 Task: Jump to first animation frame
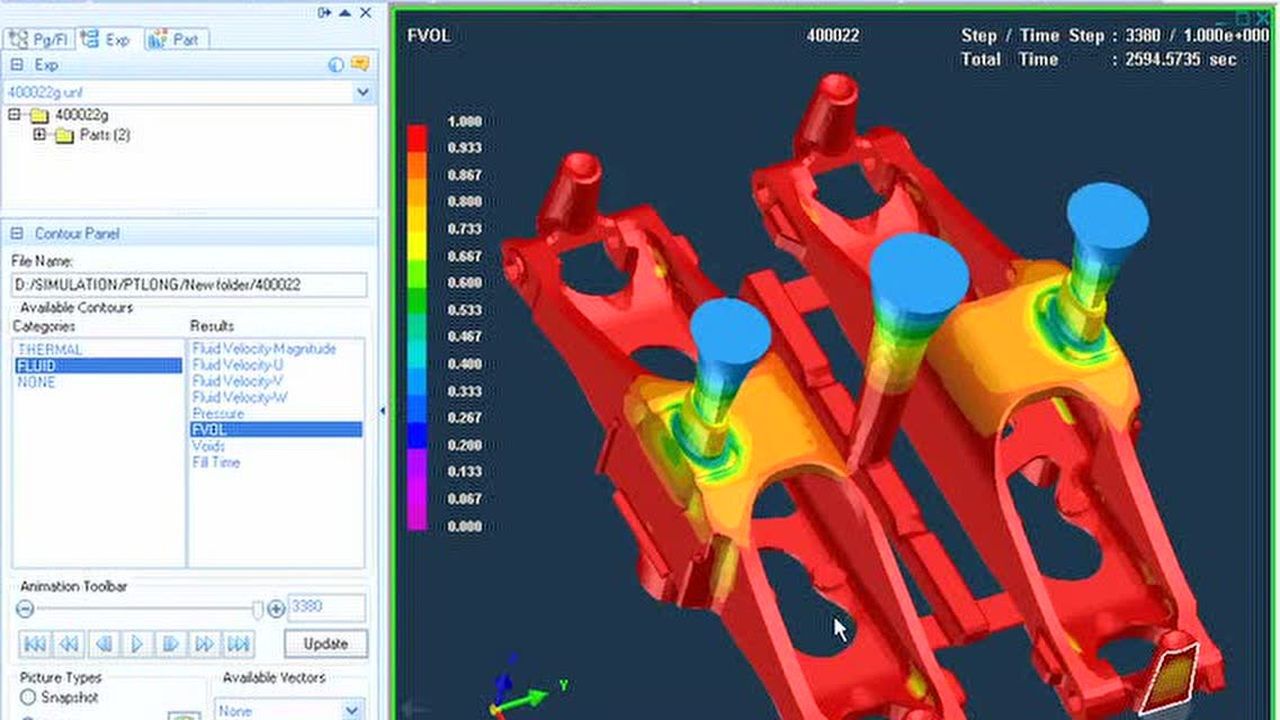point(34,644)
